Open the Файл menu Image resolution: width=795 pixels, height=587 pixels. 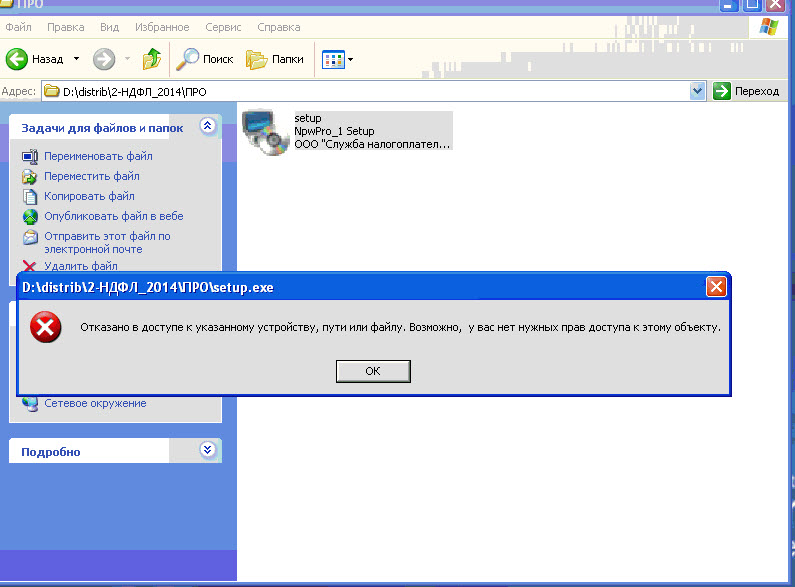coord(18,27)
